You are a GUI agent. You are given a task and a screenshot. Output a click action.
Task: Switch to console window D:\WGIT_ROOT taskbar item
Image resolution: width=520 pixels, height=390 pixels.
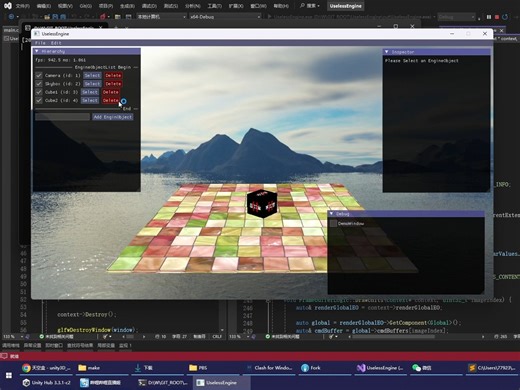(x=163, y=383)
